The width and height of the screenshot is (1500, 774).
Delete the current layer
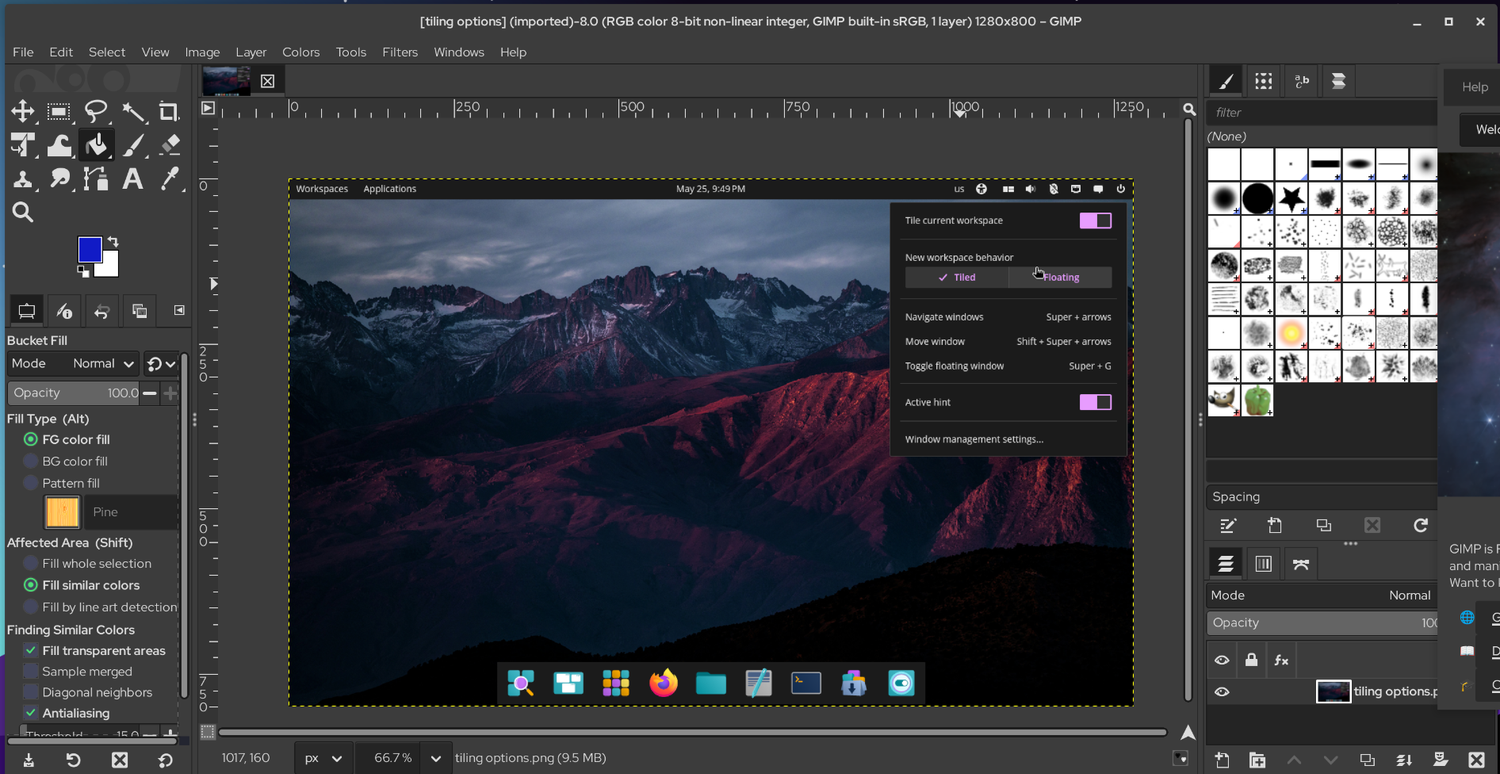point(1476,760)
